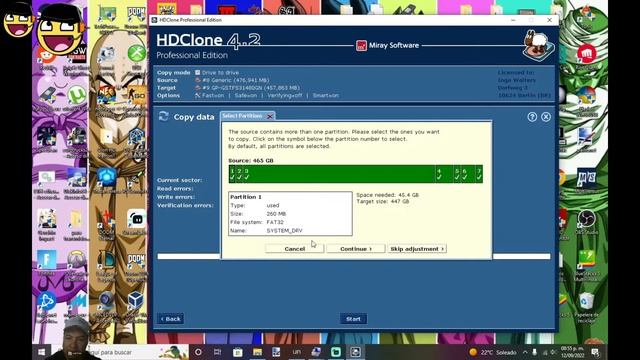Click Target size: 447 GB text

click(382, 202)
